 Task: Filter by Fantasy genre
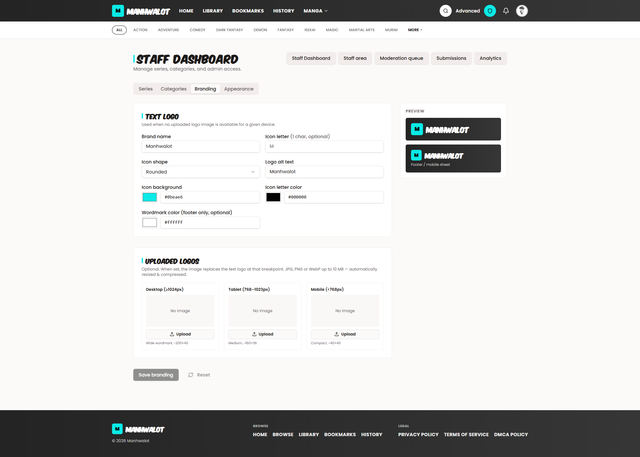click(285, 30)
